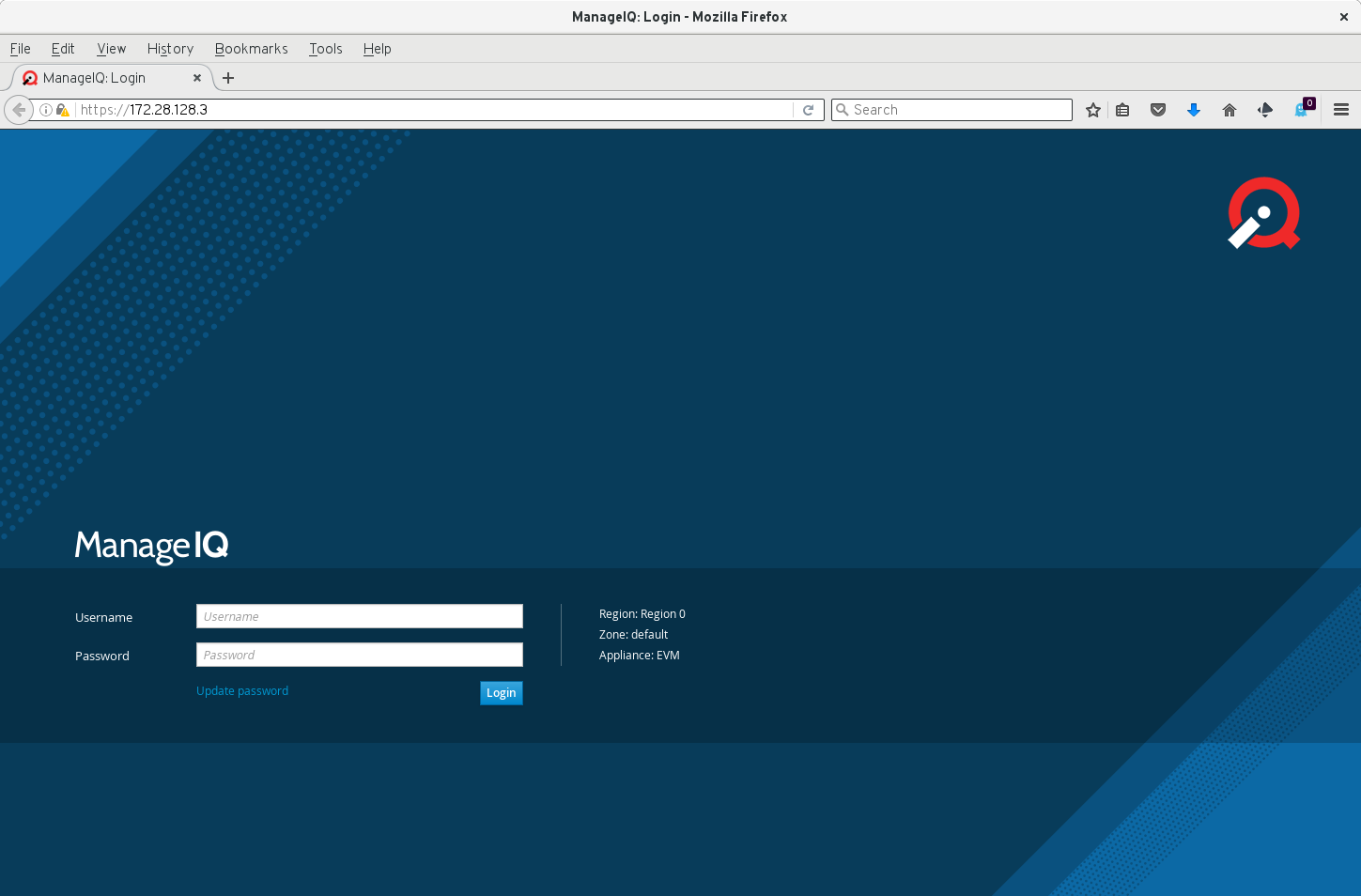This screenshot has width=1361, height=896.
Task: Go to the browser home page icon
Action: (1230, 110)
